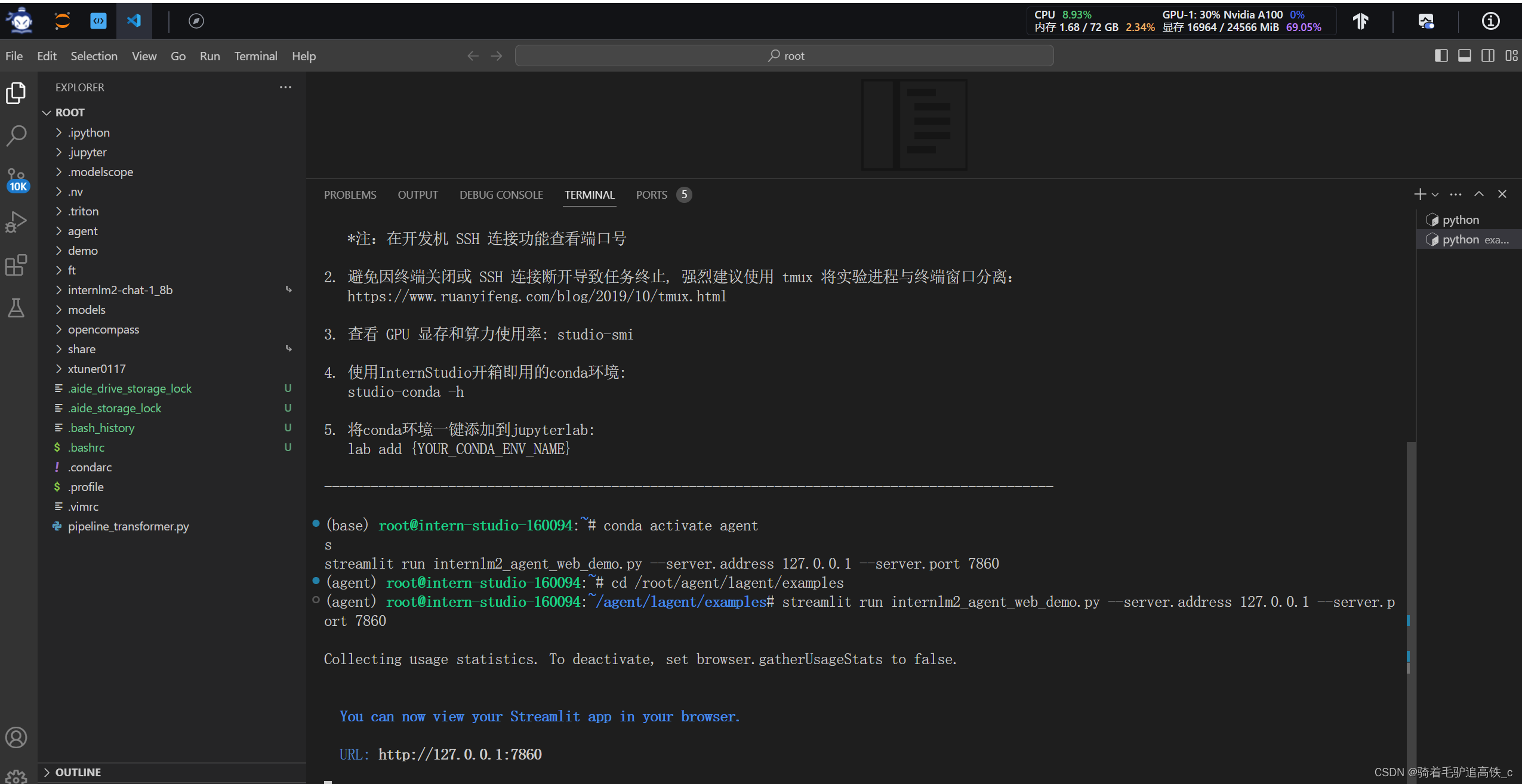Image resolution: width=1522 pixels, height=784 pixels.
Task: Open the info icon at top right
Action: click(1490, 21)
